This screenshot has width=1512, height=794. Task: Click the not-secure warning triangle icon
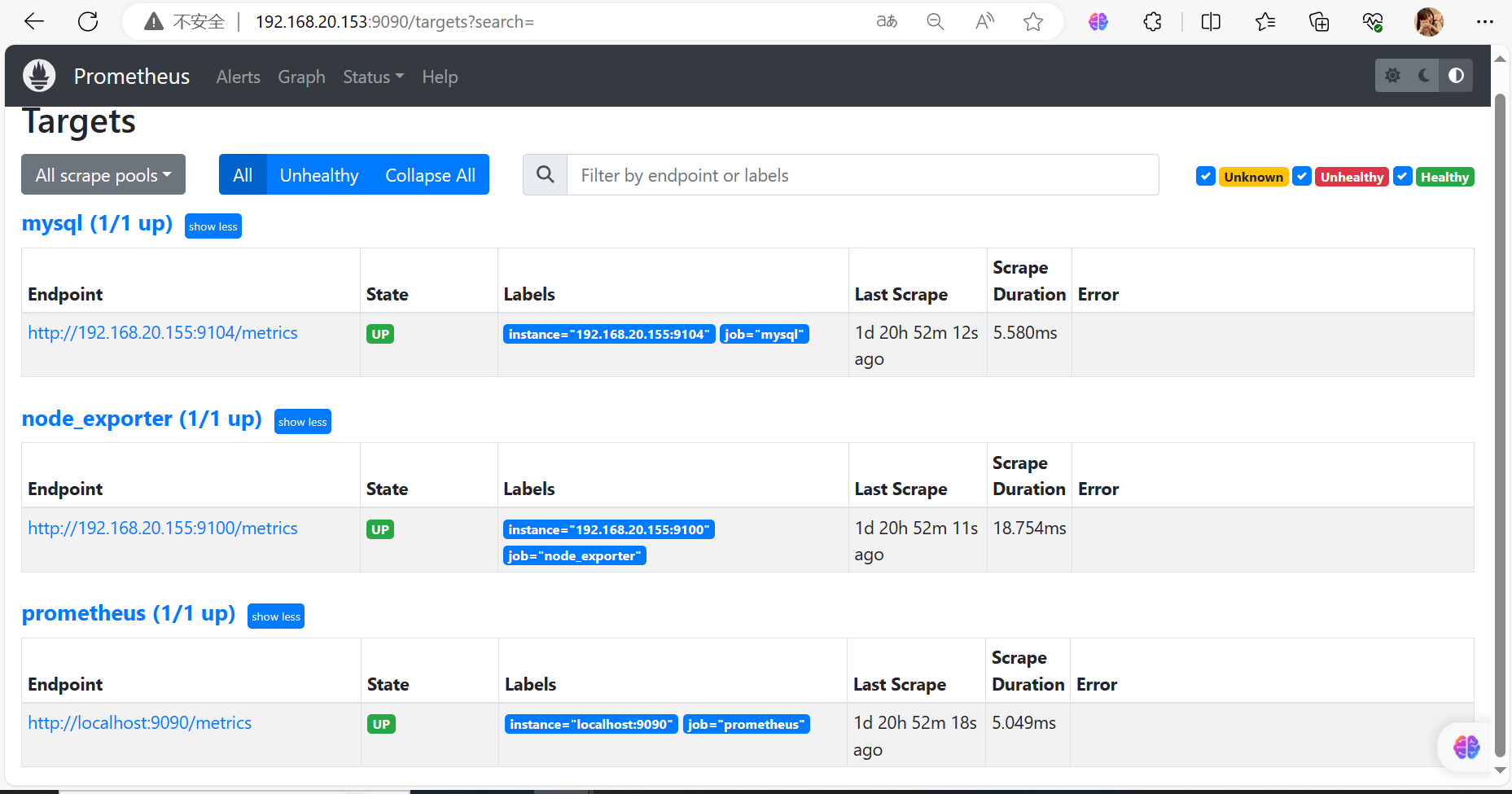(154, 22)
